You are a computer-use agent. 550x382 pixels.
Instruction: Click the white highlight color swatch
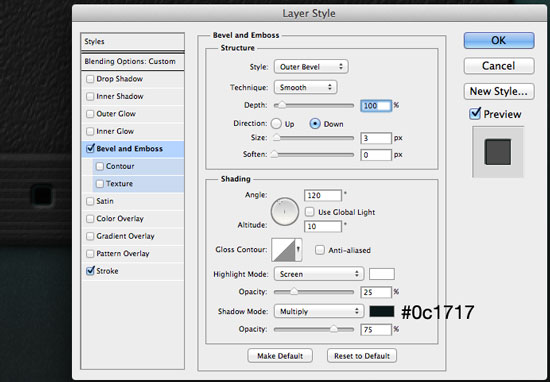[382, 274]
